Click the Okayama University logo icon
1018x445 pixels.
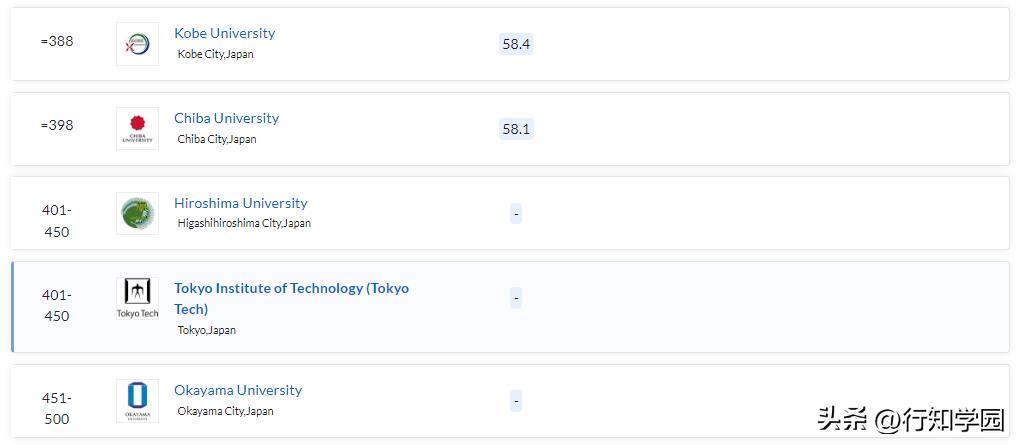(137, 400)
